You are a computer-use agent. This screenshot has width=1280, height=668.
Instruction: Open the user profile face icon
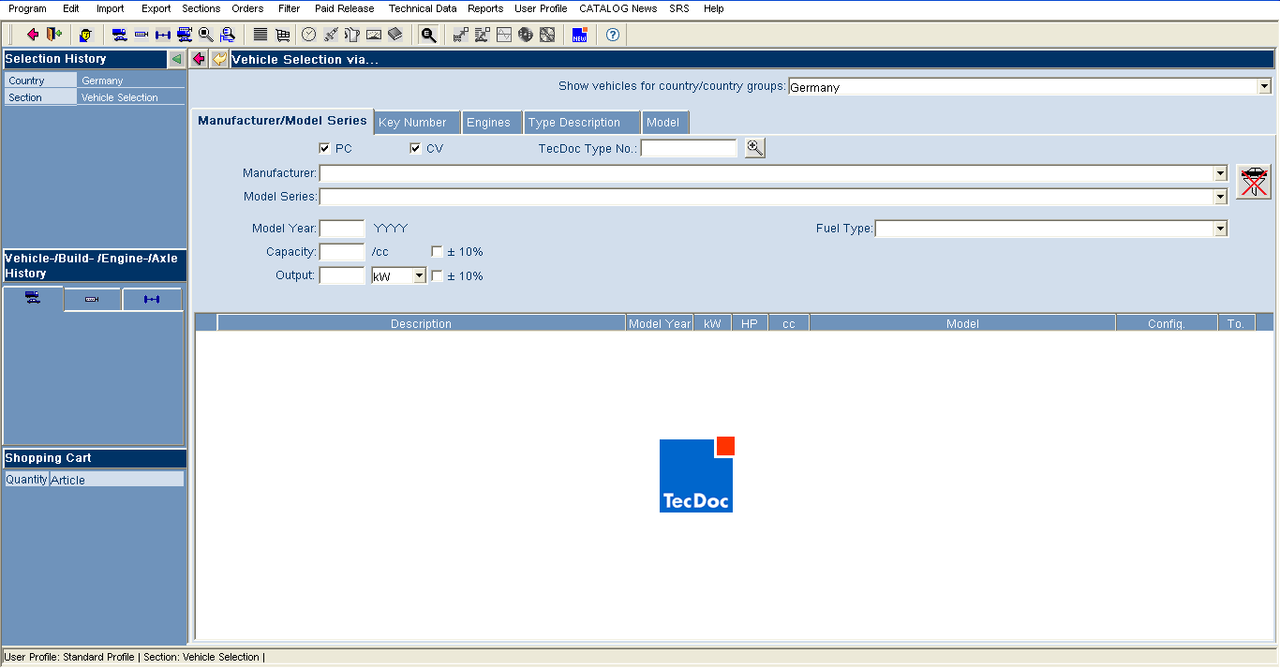[x=86, y=34]
